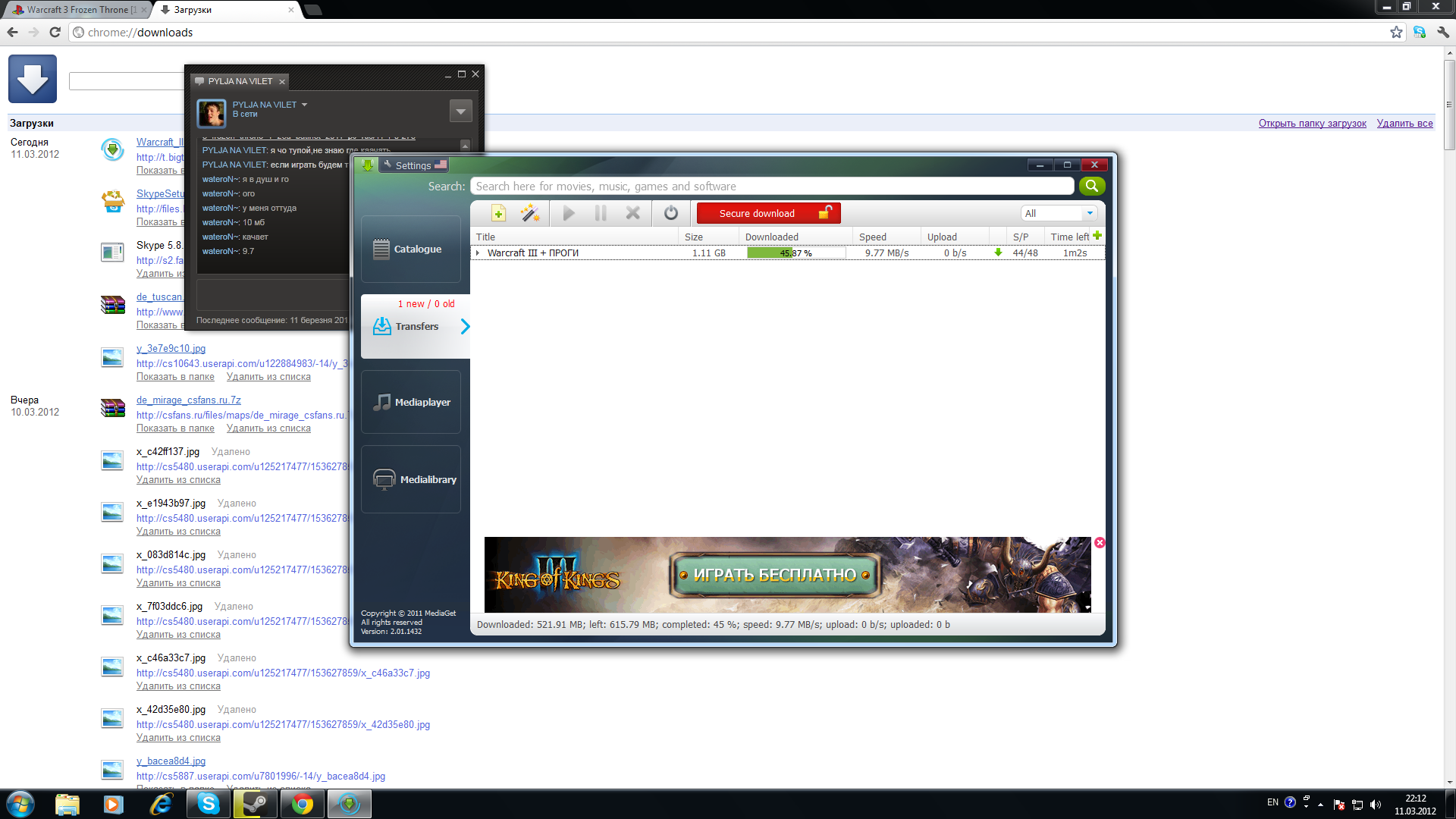
Task: Click the add new torrent file icon
Action: (498, 213)
